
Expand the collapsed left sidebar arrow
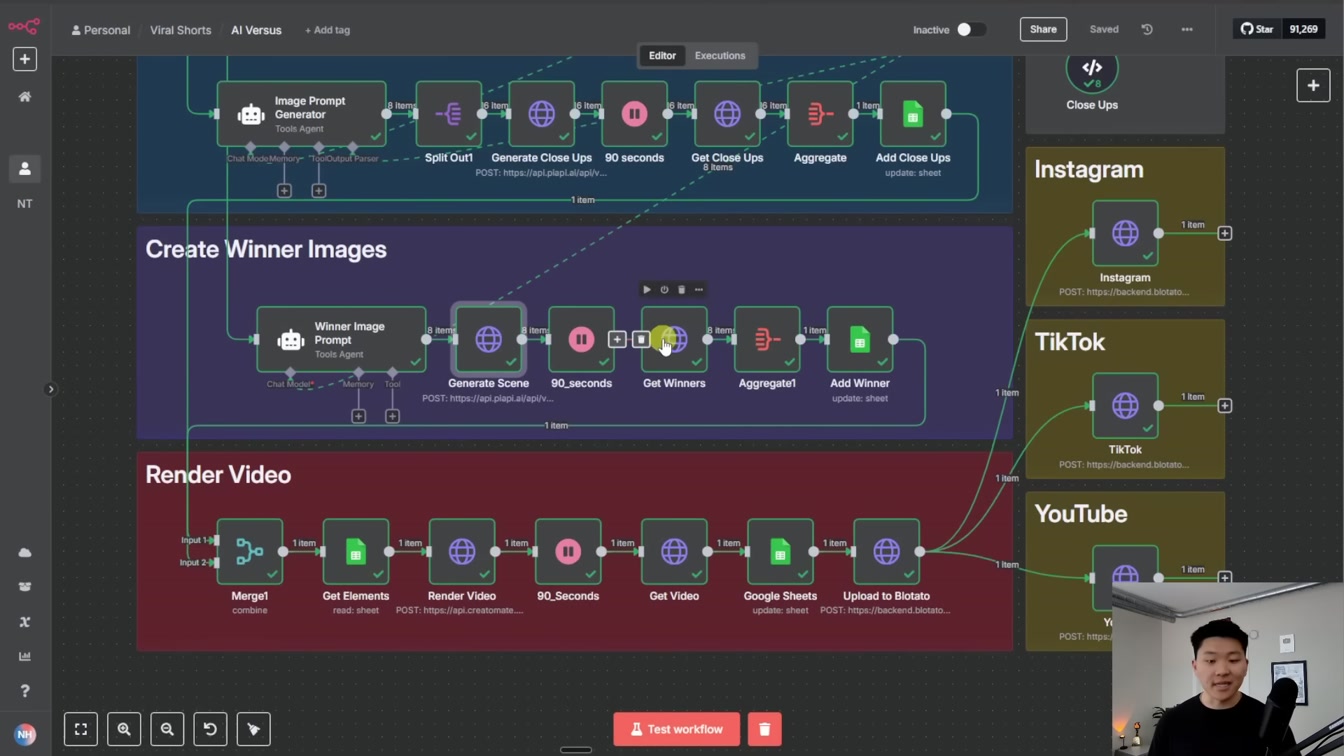click(50, 389)
